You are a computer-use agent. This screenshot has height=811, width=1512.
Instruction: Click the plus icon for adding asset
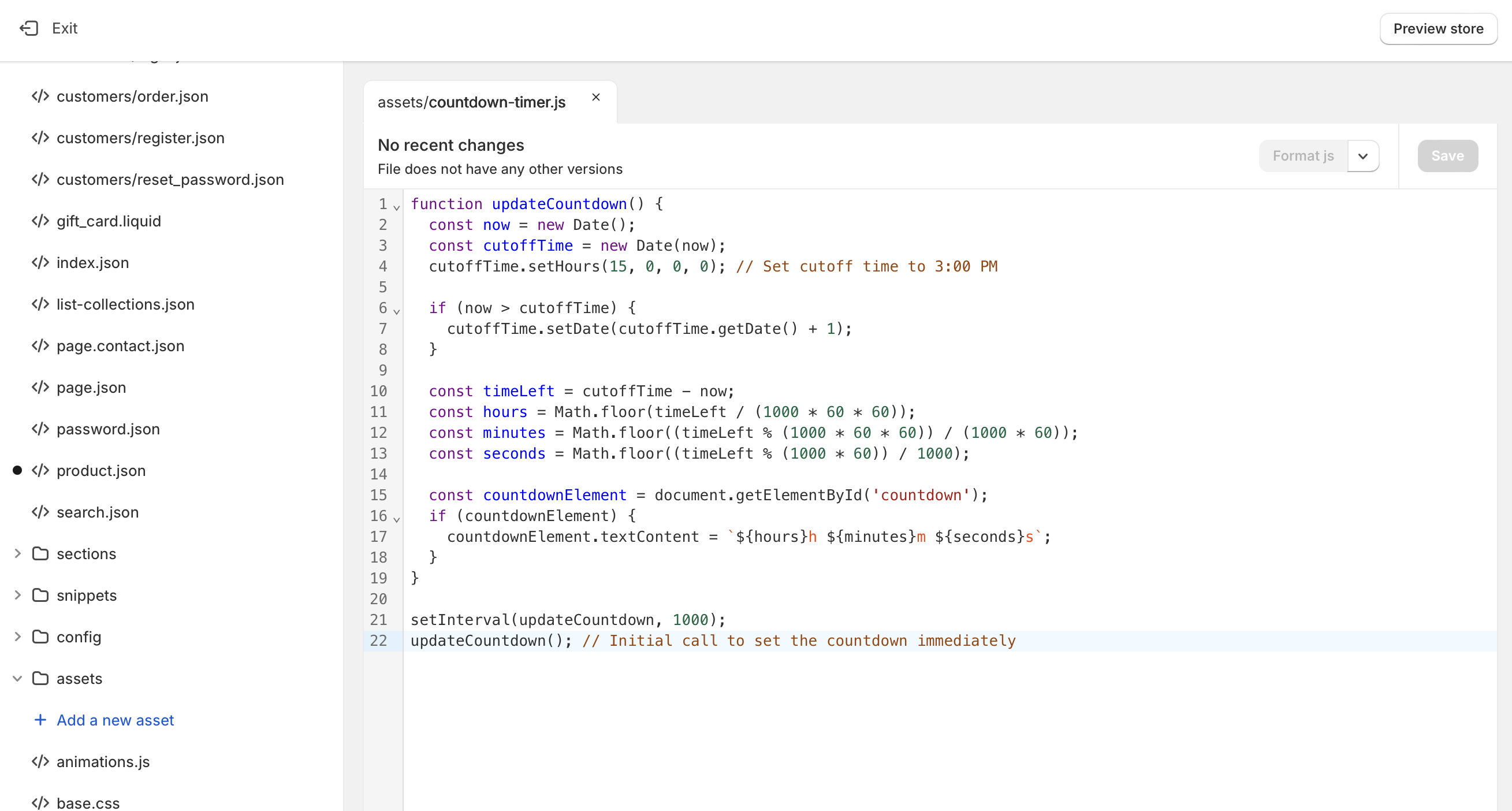pos(40,720)
